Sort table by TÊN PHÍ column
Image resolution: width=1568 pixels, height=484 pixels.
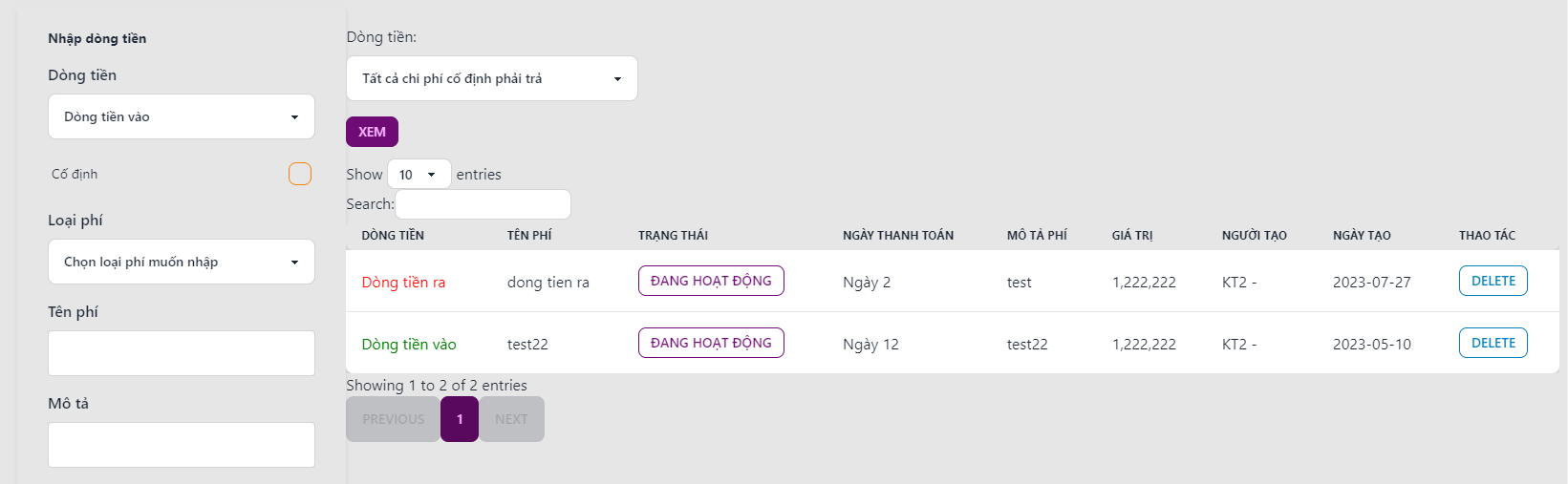529,236
